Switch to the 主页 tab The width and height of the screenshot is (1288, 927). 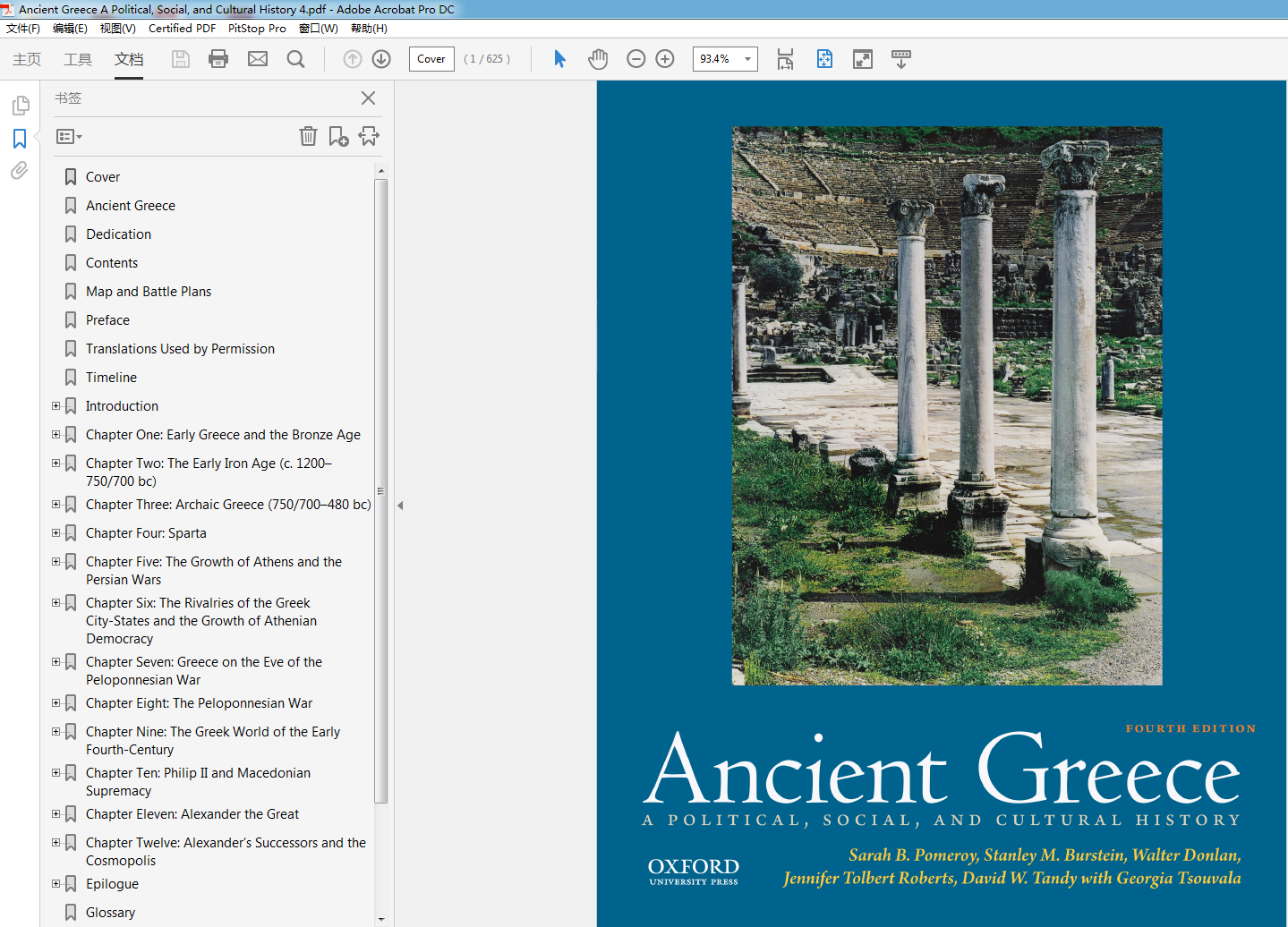tap(27, 60)
